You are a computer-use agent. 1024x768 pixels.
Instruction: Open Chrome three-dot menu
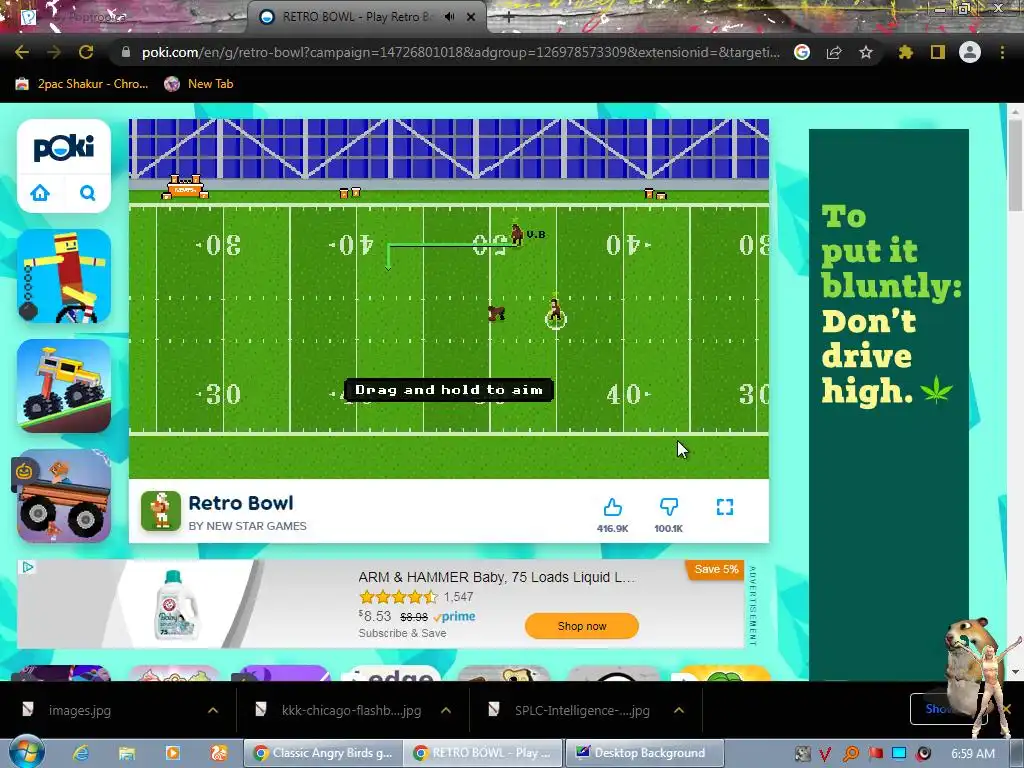(1002, 52)
